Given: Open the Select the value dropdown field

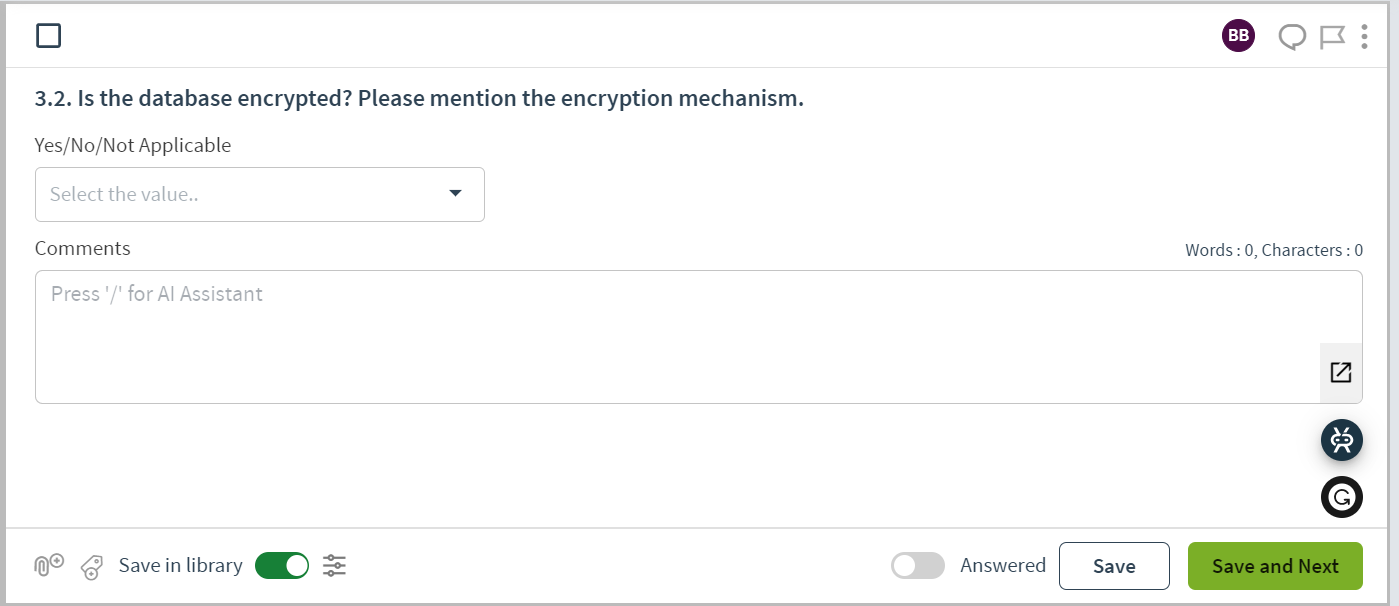Looking at the screenshot, I should 260,194.
